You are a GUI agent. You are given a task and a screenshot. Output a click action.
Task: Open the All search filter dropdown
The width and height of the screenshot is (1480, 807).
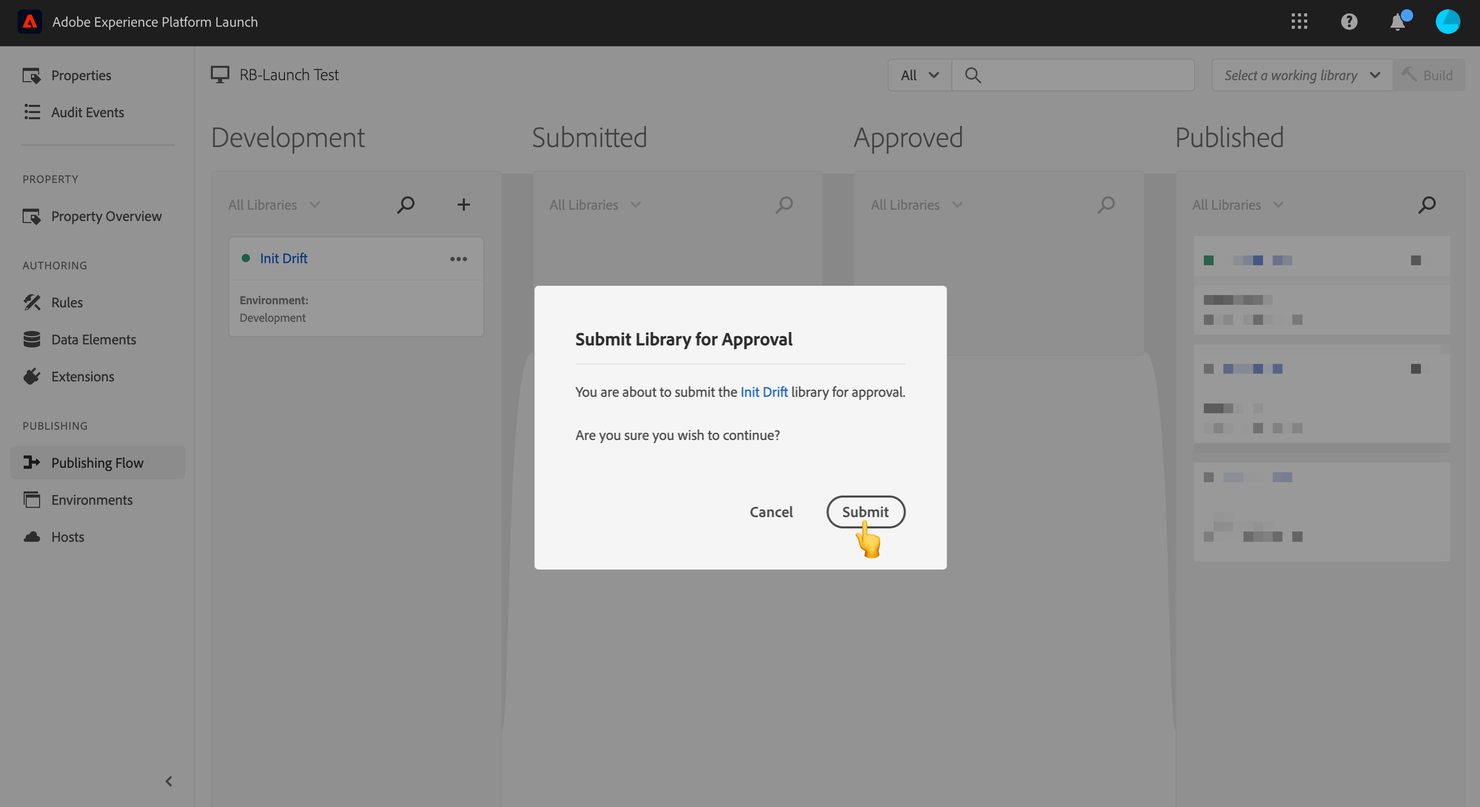pyautogui.click(x=920, y=75)
